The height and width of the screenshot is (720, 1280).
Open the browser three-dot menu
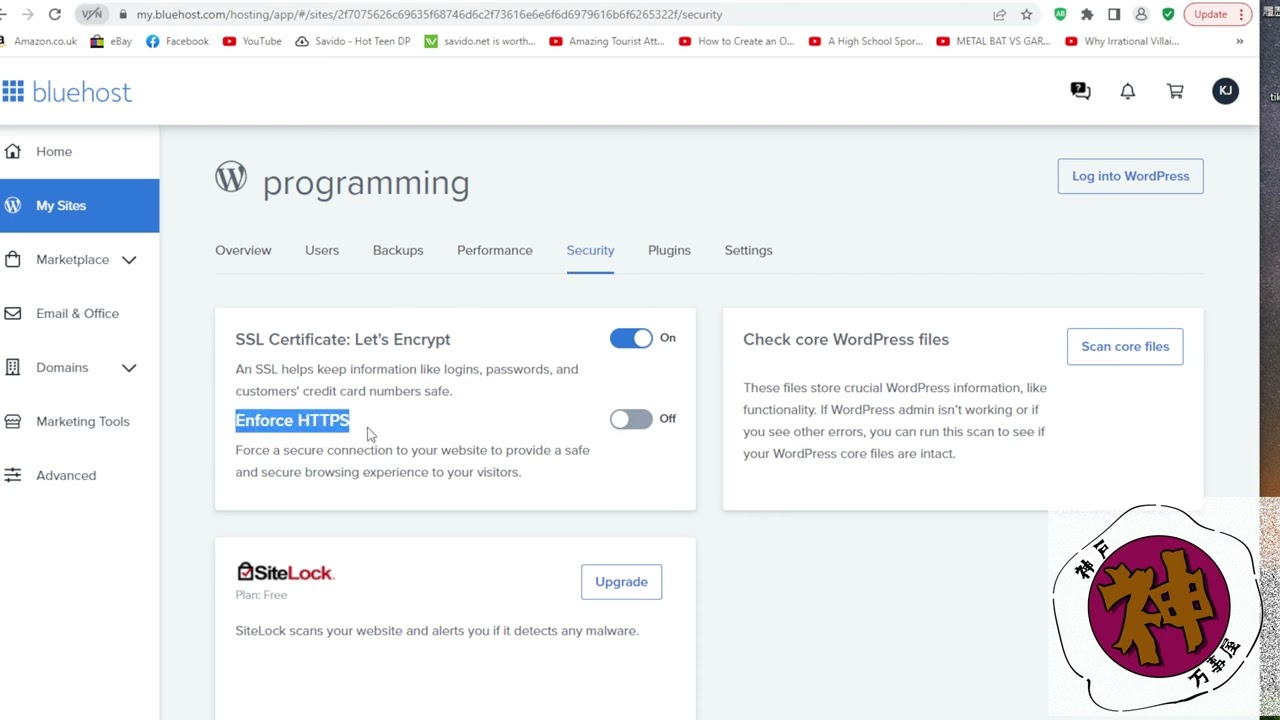coord(1241,14)
